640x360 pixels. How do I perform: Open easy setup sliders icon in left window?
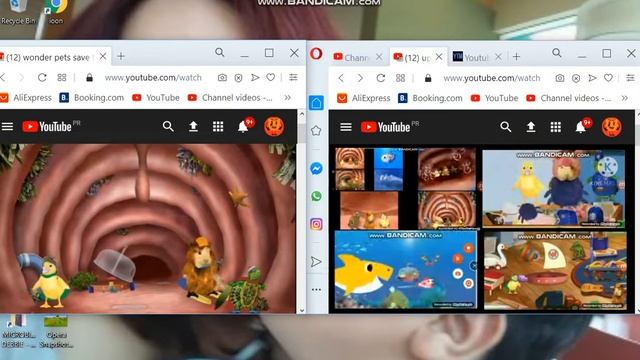coord(293,77)
